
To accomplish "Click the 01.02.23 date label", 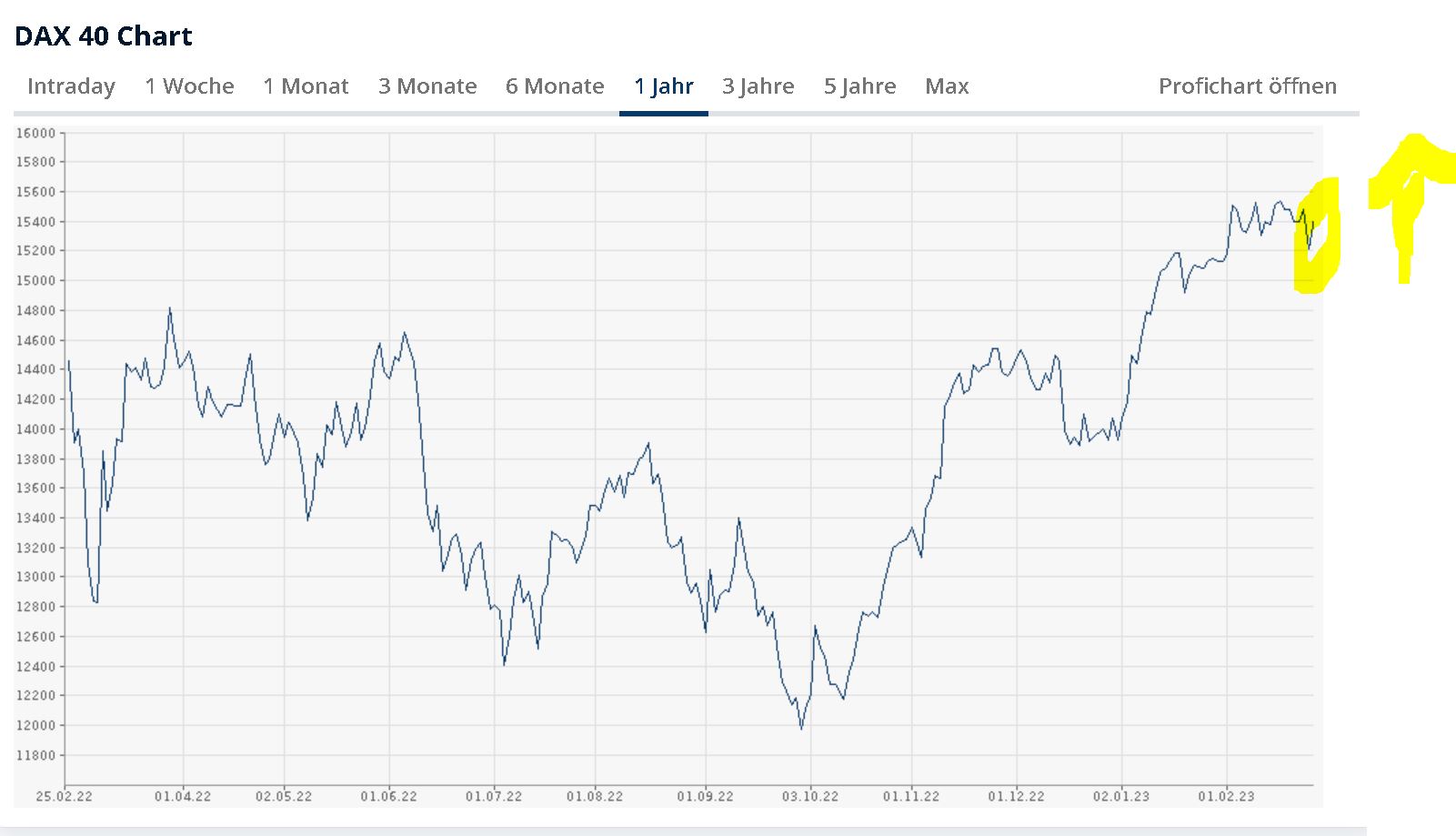I will coord(1227,796).
